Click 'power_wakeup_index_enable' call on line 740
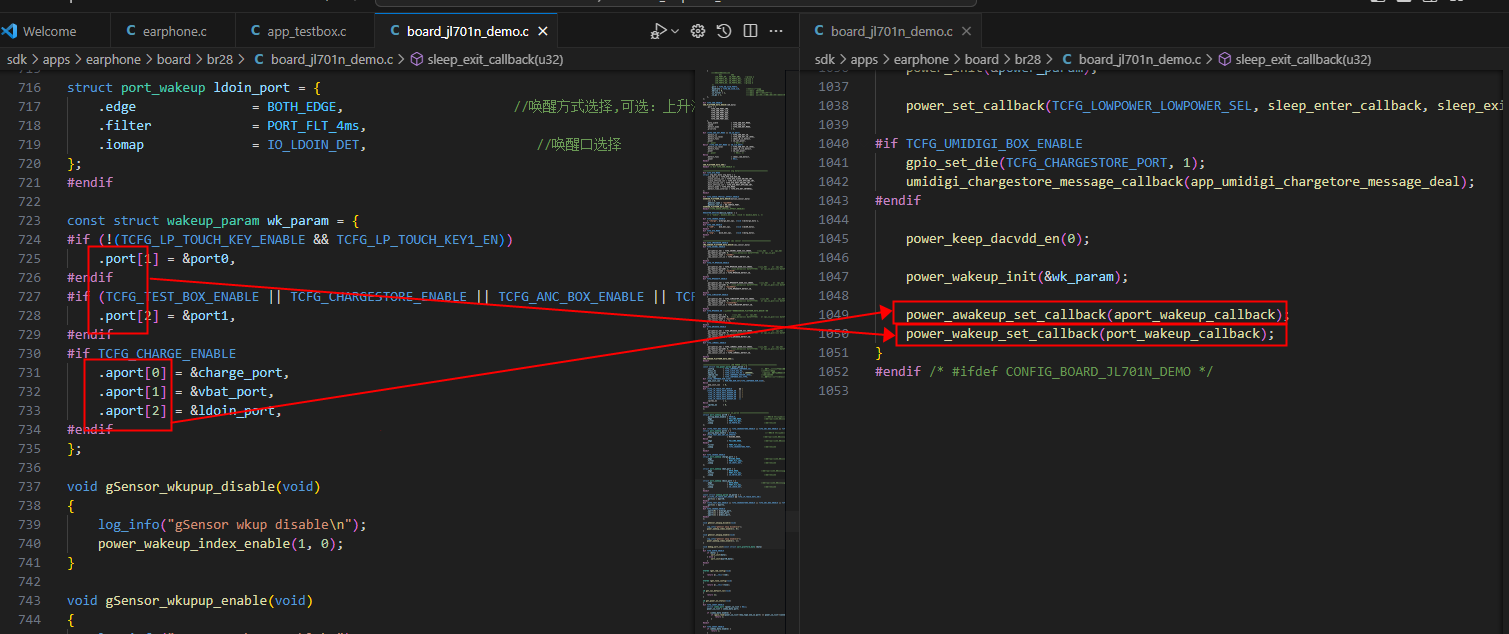The width and height of the screenshot is (1509, 634). [195, 544]
